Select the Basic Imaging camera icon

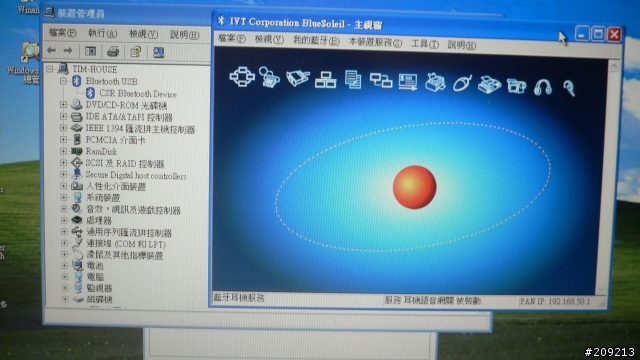coord(516,86)
